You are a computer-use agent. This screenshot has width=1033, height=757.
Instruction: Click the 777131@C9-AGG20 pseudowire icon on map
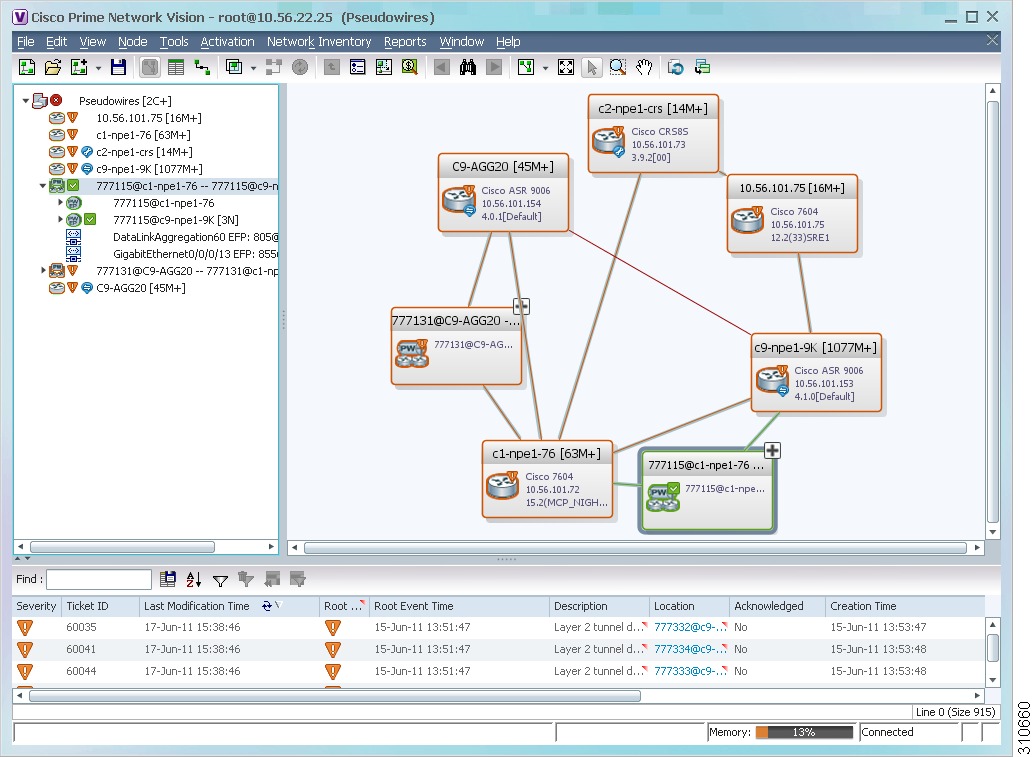pos(412,354)
